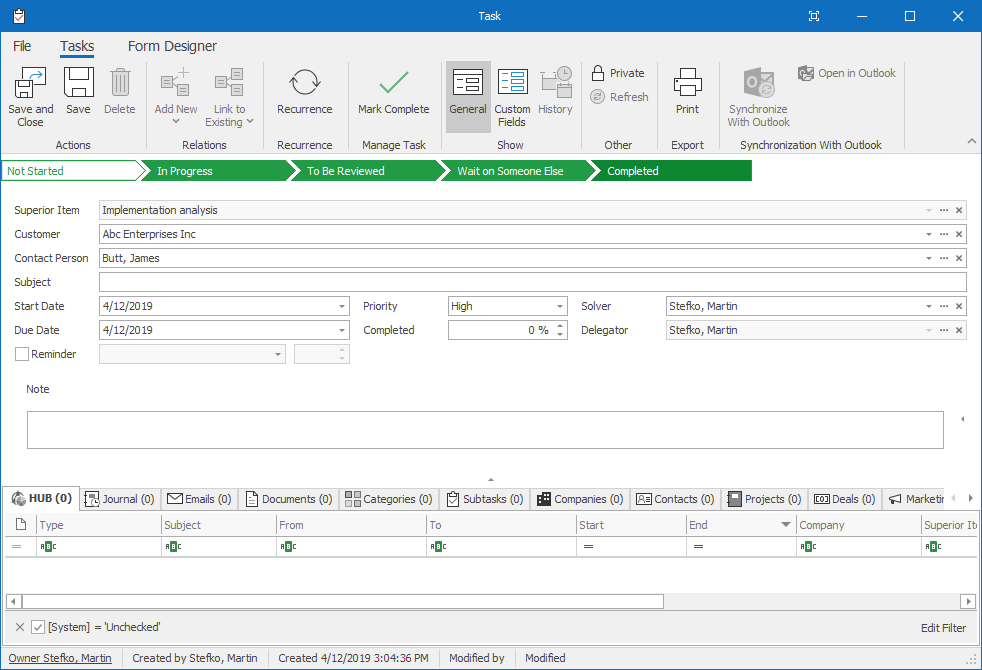Open the Form Designer ribbon tab
The width and height of the screenshot is (982, 670).
pyautogui.click(x=172, y=46)
